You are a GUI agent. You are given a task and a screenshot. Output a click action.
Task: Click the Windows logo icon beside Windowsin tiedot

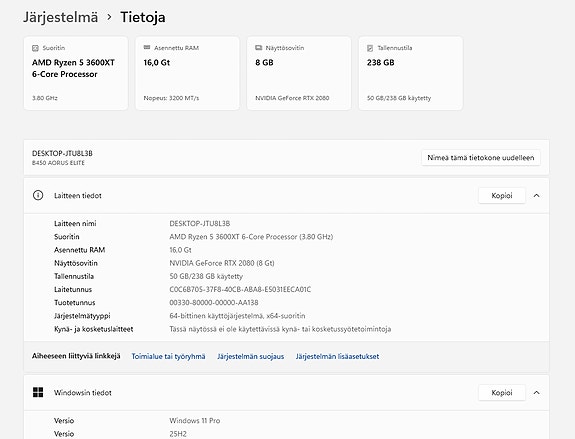click(38, 392)
